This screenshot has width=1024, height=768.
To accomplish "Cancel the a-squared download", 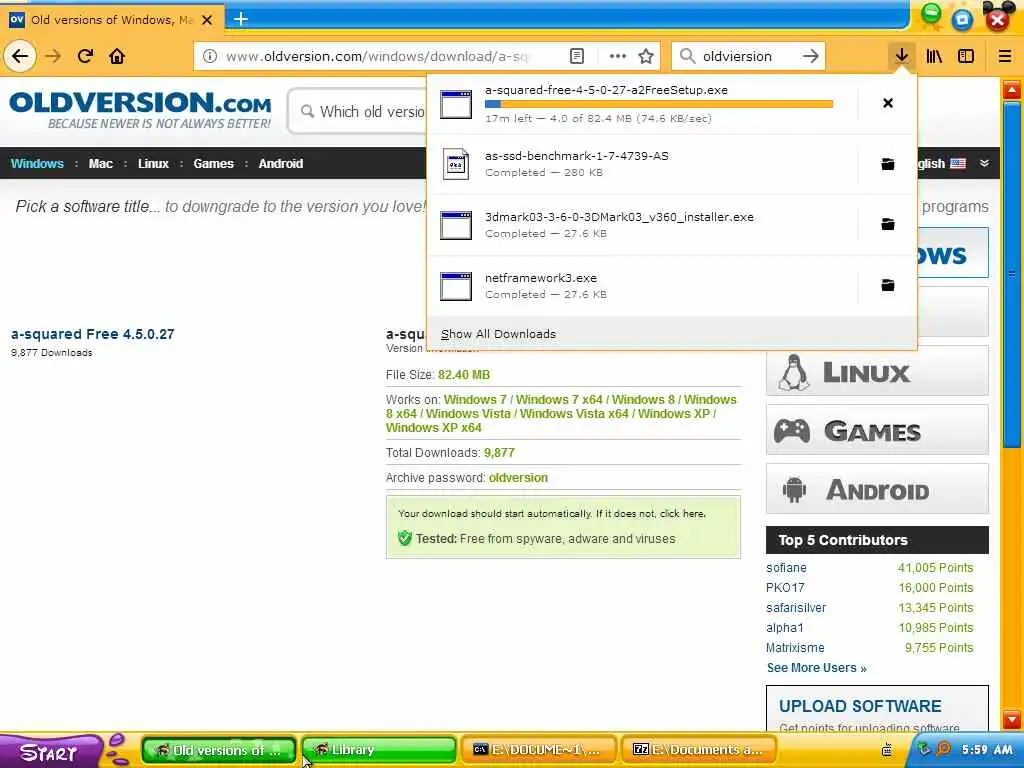I will pyautogui.click(x=888, y=103).
